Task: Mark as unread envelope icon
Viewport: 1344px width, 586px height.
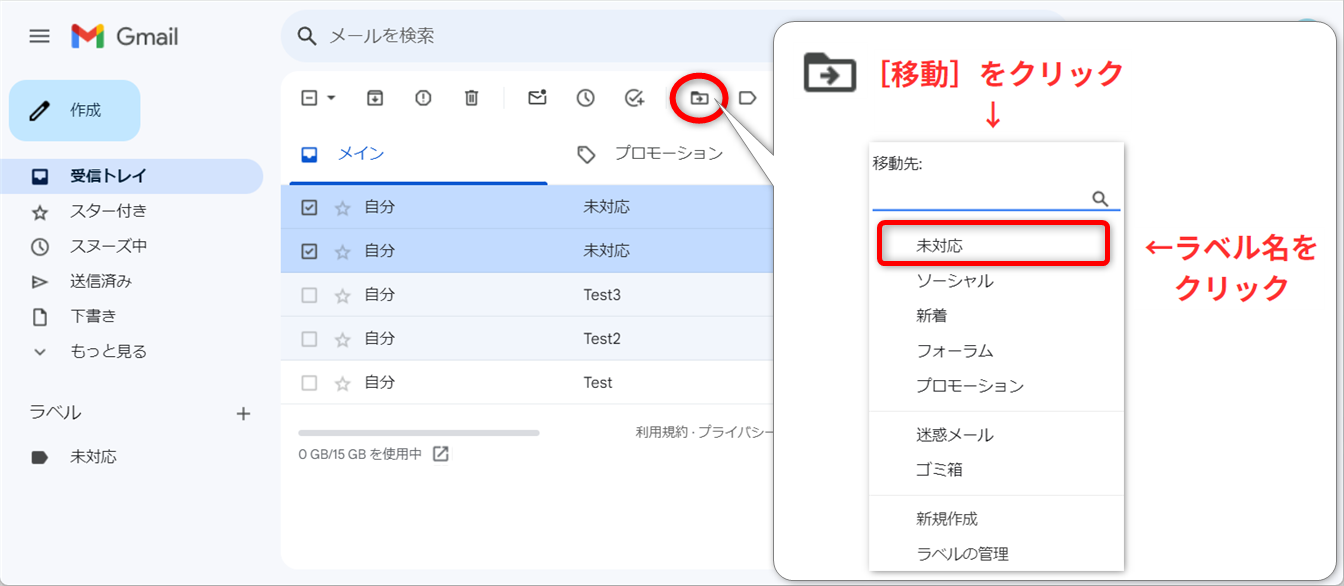Action: coord(537,98)
